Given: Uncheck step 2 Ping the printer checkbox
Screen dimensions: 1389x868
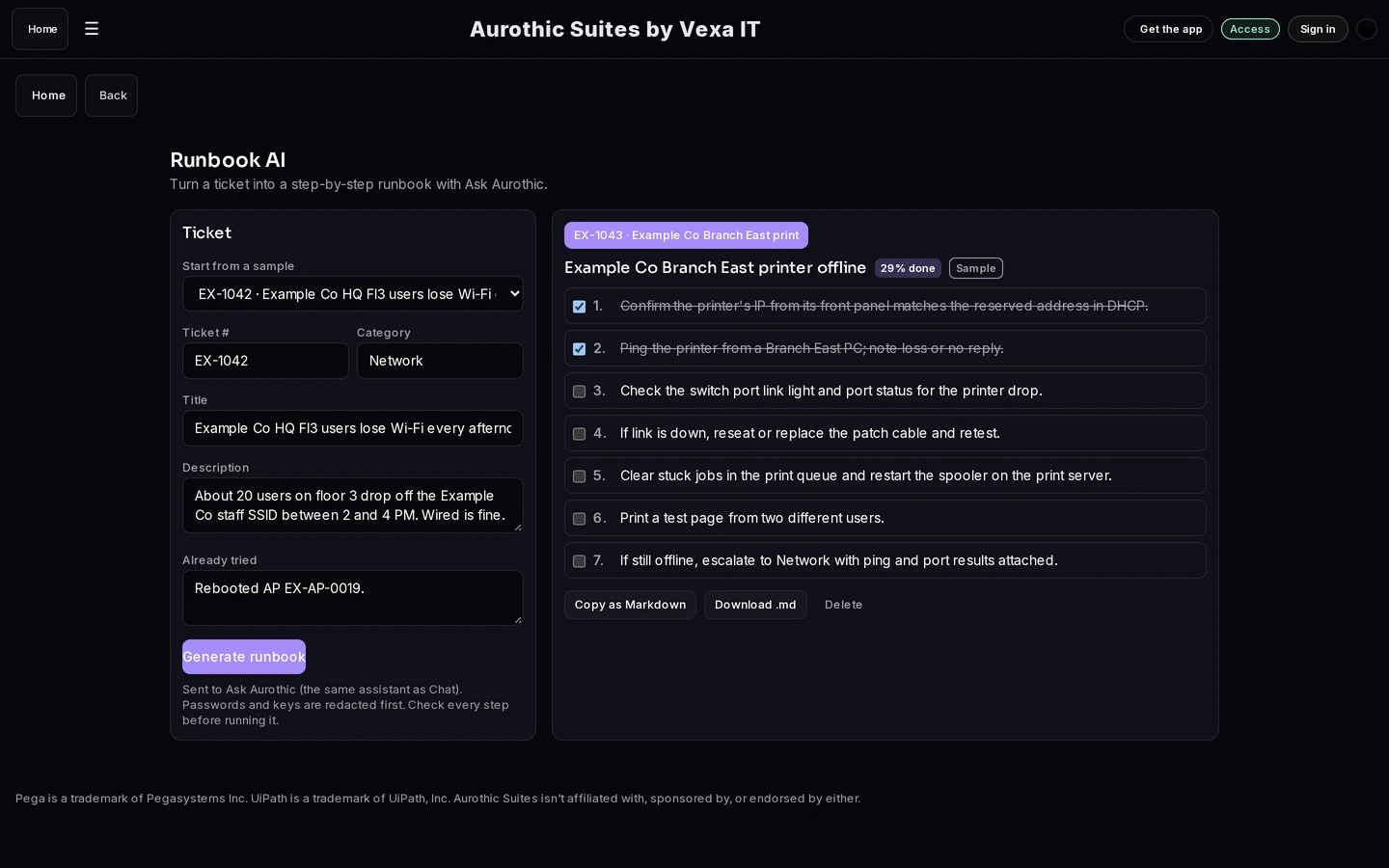Looking at the screenshot, I should pos(579,349).
